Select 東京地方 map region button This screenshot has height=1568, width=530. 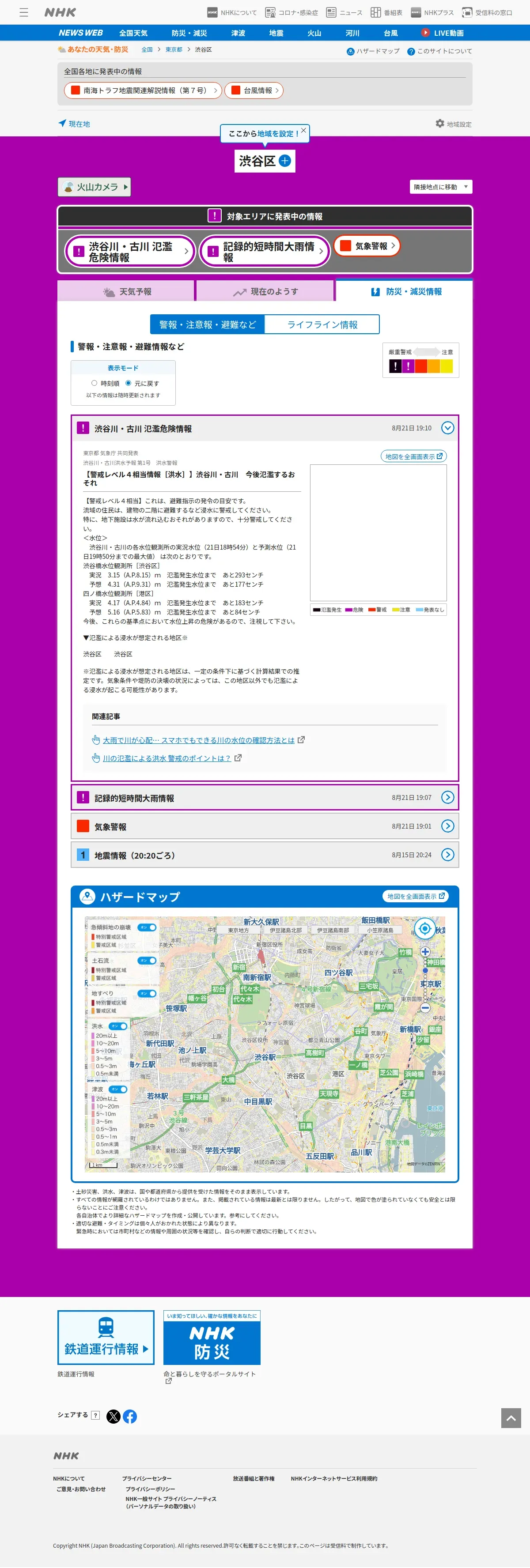tap(238, 930)
